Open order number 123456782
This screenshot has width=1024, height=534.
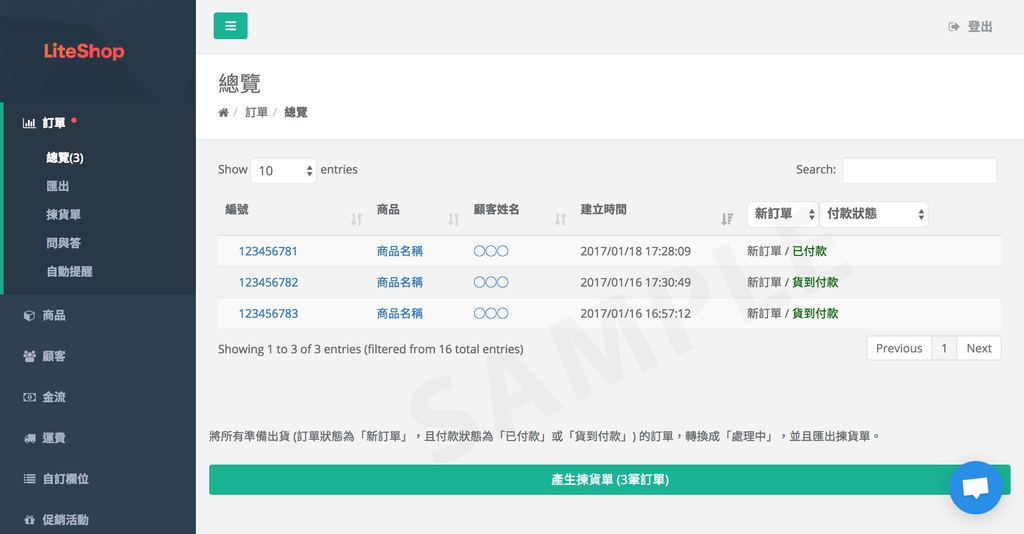pyautogui.click(x=268, y=282)
